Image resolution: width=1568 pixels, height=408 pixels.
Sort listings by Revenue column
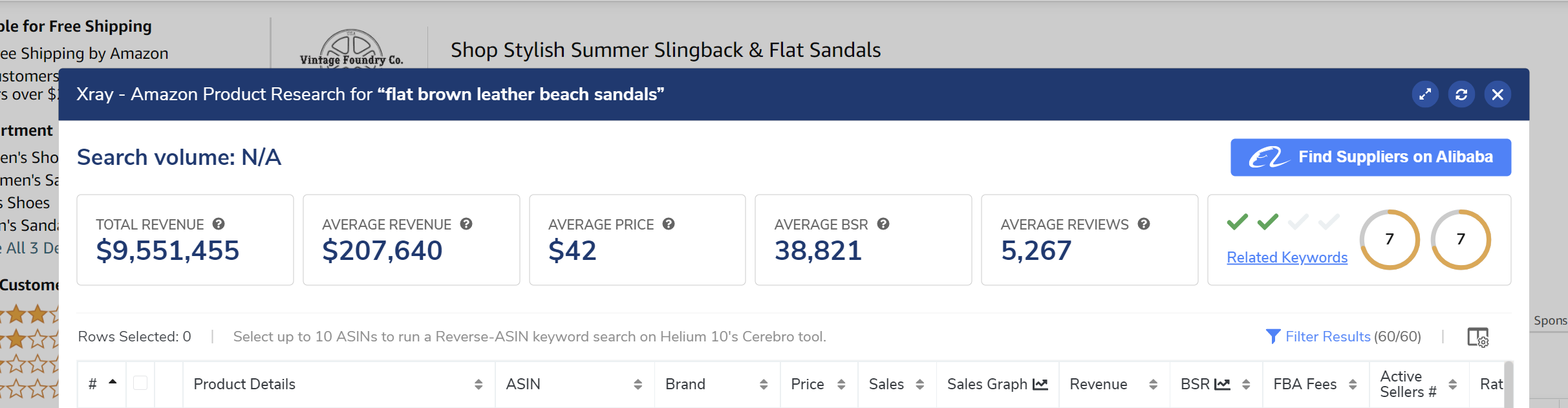click(x=1152, y=384)
